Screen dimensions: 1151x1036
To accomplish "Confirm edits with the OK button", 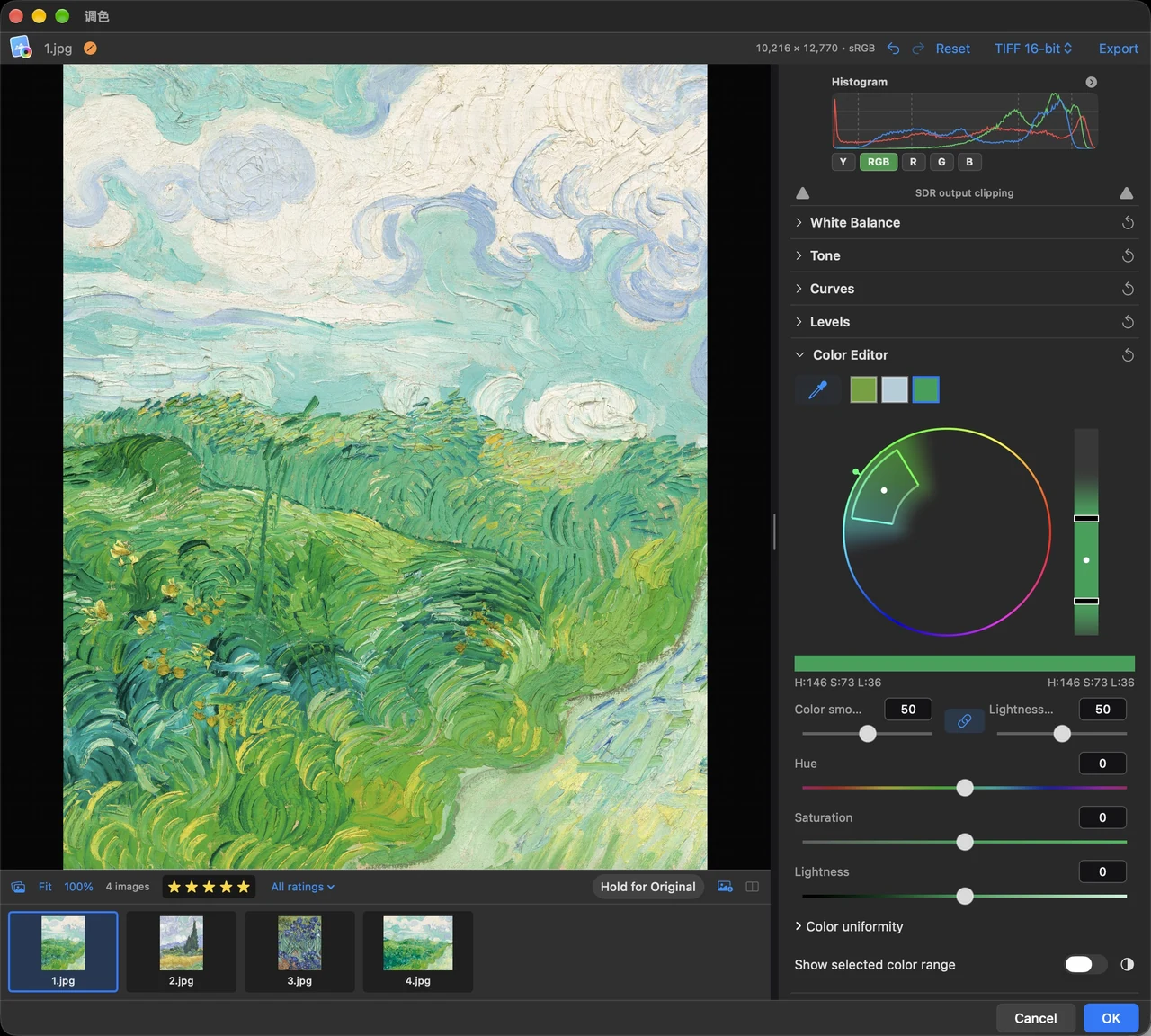I will [x=1111, y=1018].
